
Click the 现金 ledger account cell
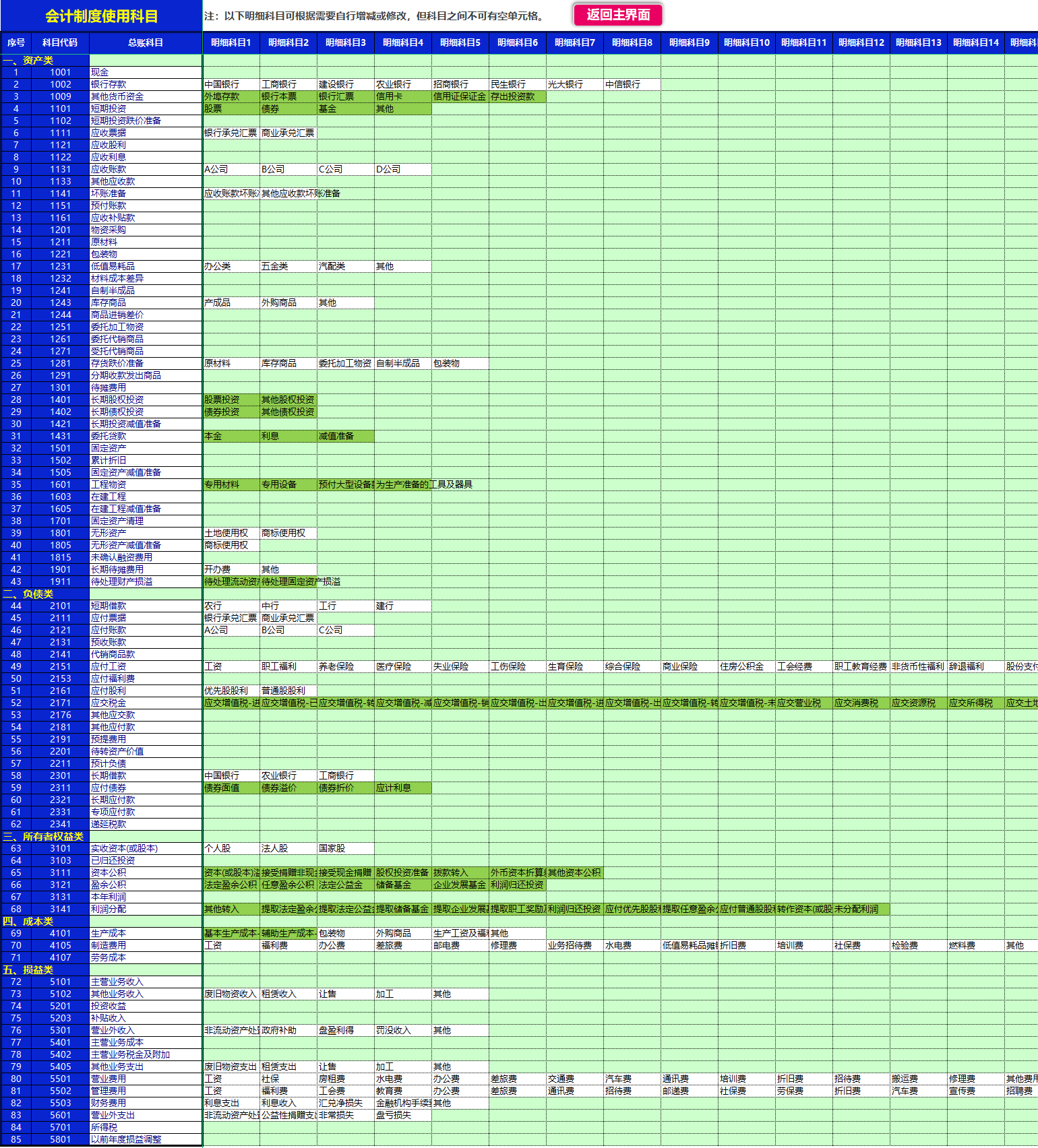(x=146, y=72)
